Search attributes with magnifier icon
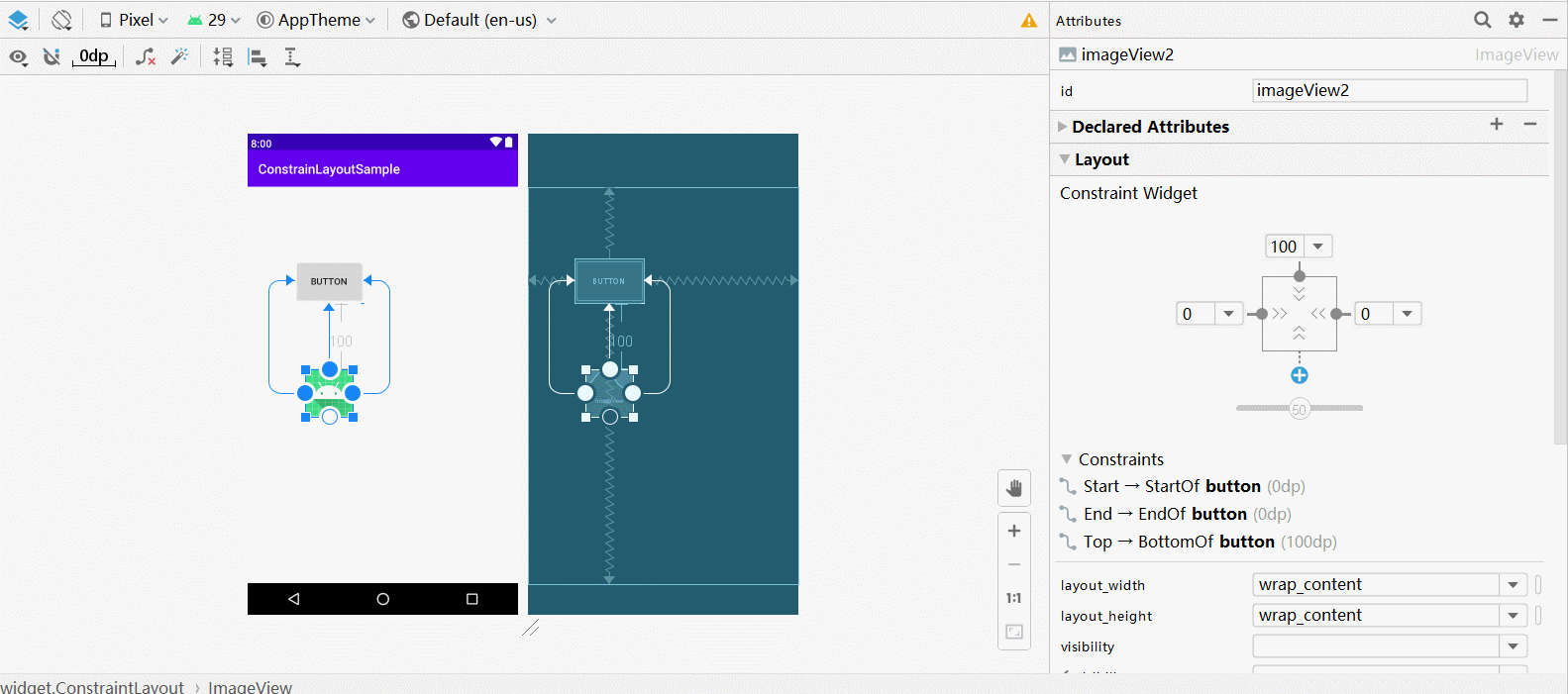The width and height of the screenshot is (1568, 694). click(x=1482, y=20)
